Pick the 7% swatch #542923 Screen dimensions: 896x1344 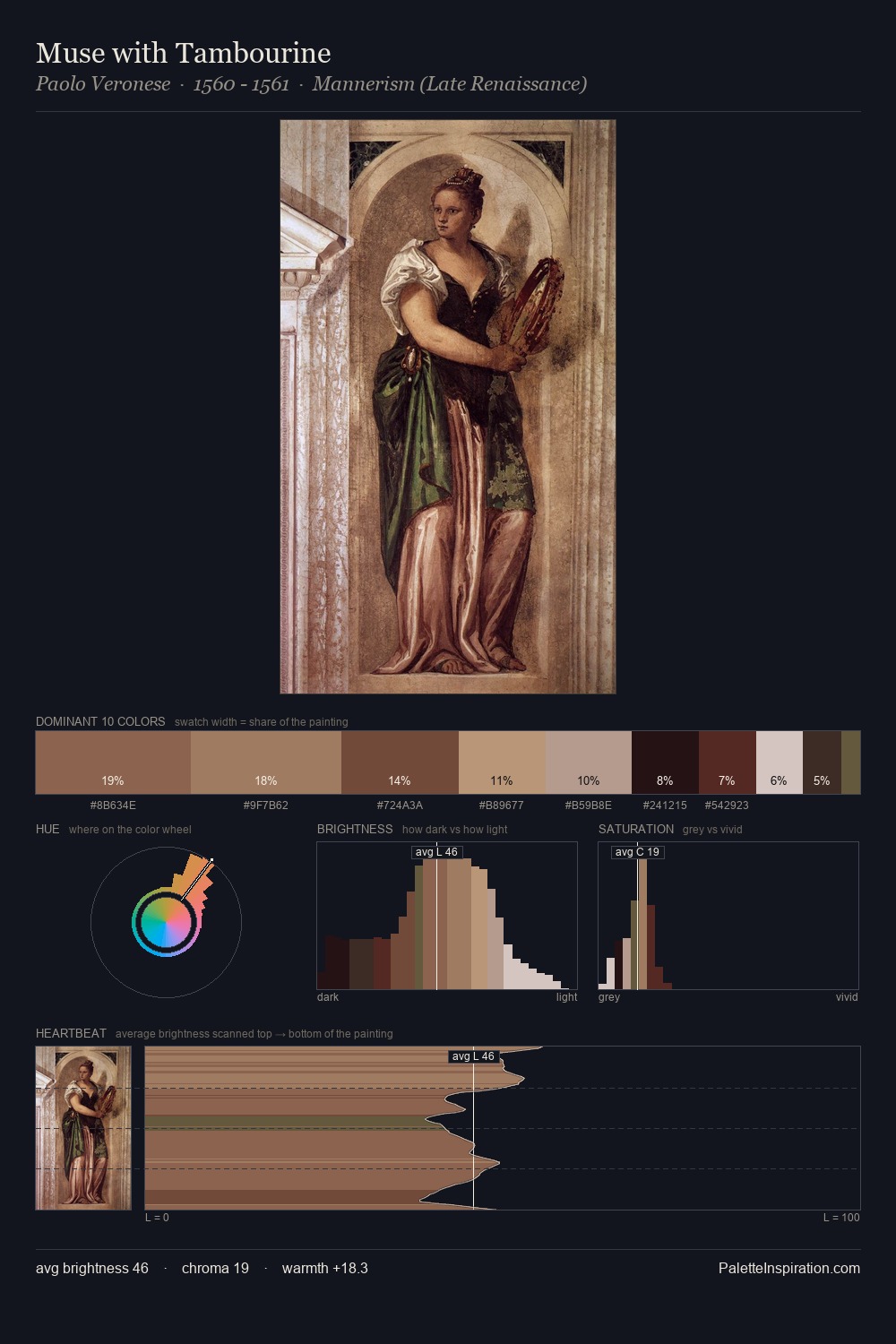click(x=728, y=762)
